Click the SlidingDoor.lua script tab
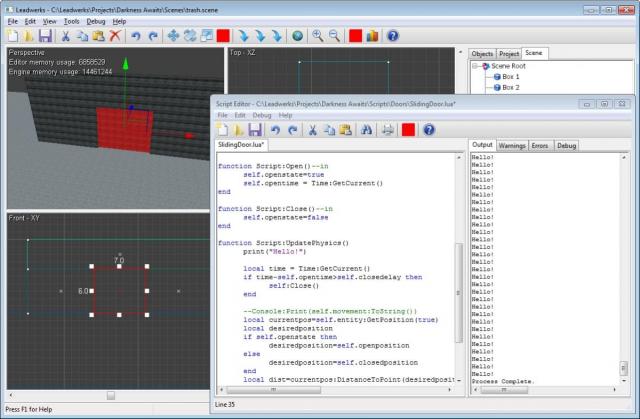Image resolution: width=640 pixels, height=419 pixels. point(243,146)
